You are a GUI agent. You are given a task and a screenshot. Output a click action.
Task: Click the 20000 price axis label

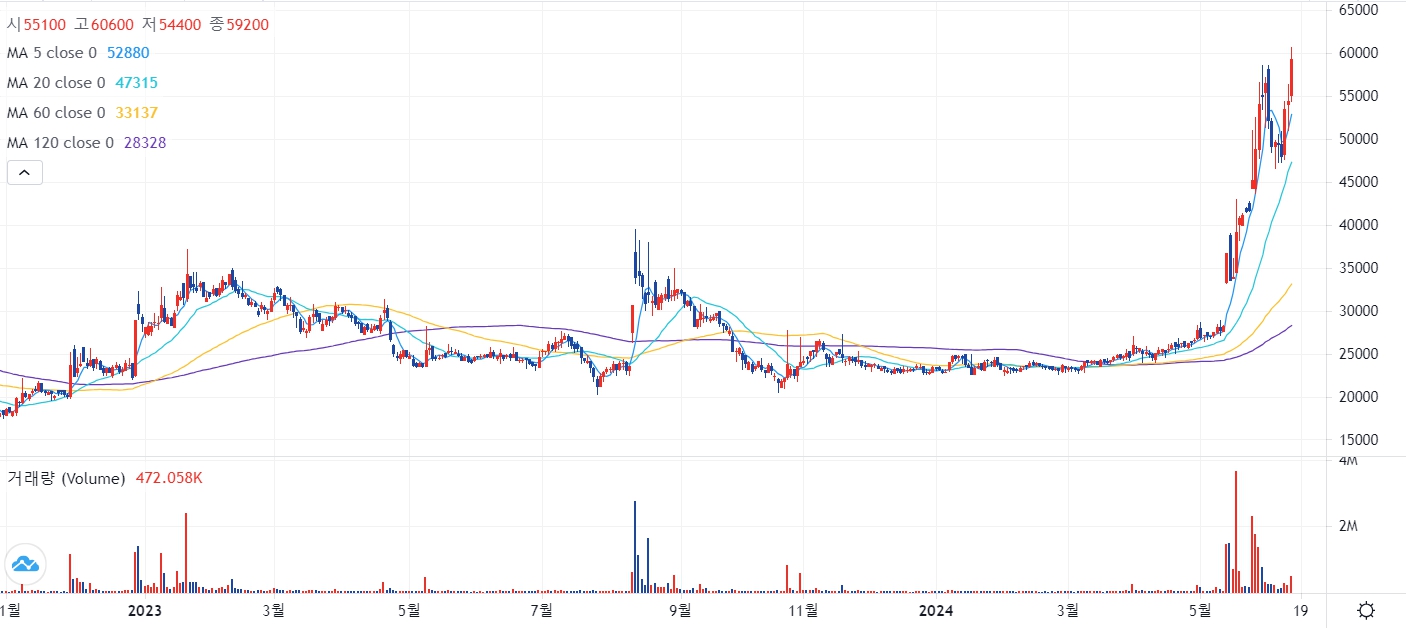[x=1358, y=397]
